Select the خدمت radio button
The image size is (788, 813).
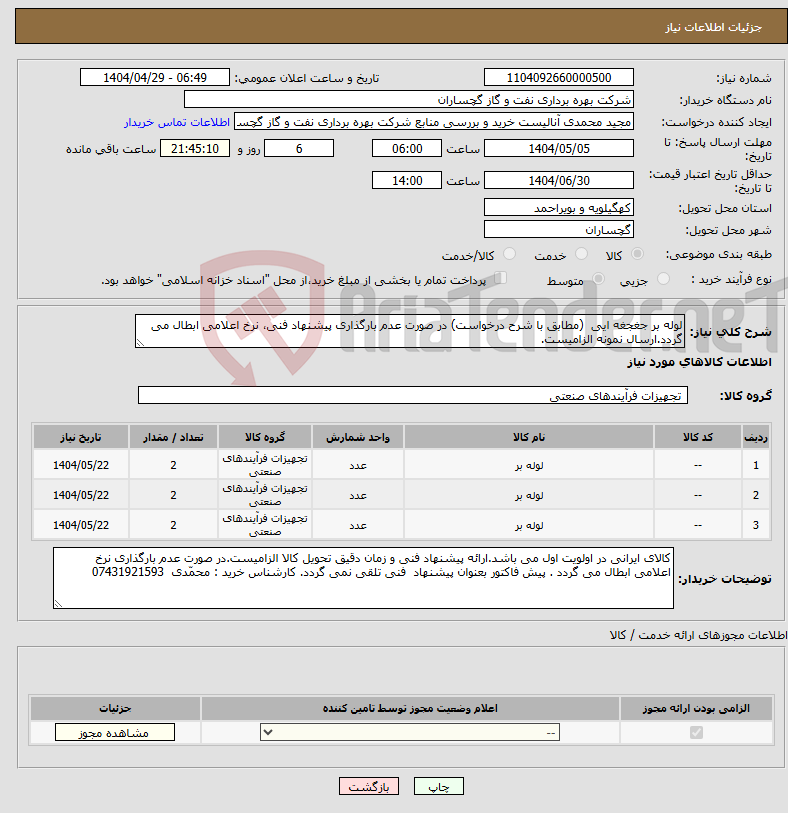582,254
